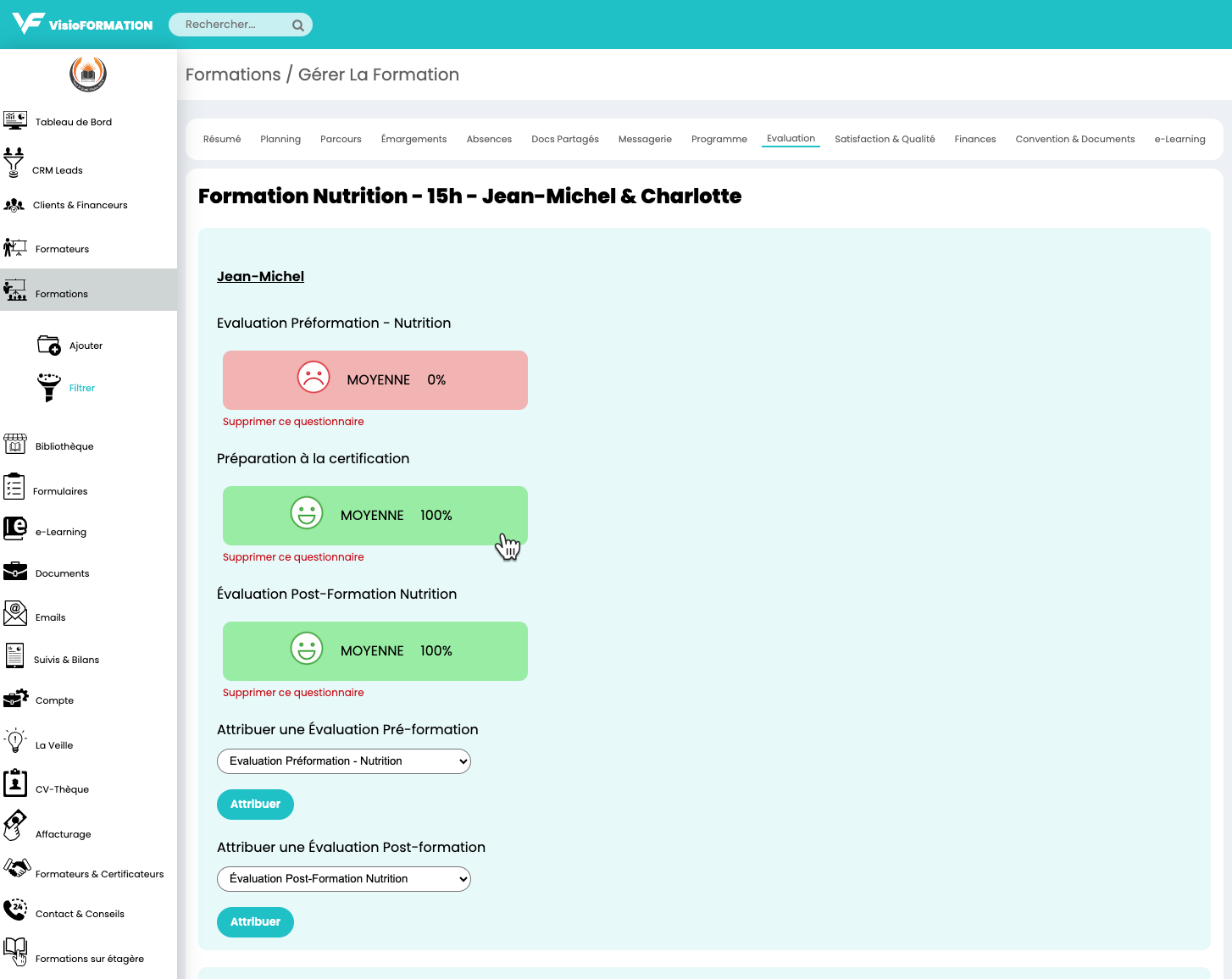Screen dimensions: 1232x979
Task: Click the CRM Leads funnel icon
Action: pyautogui.click(x=14, y=163)
